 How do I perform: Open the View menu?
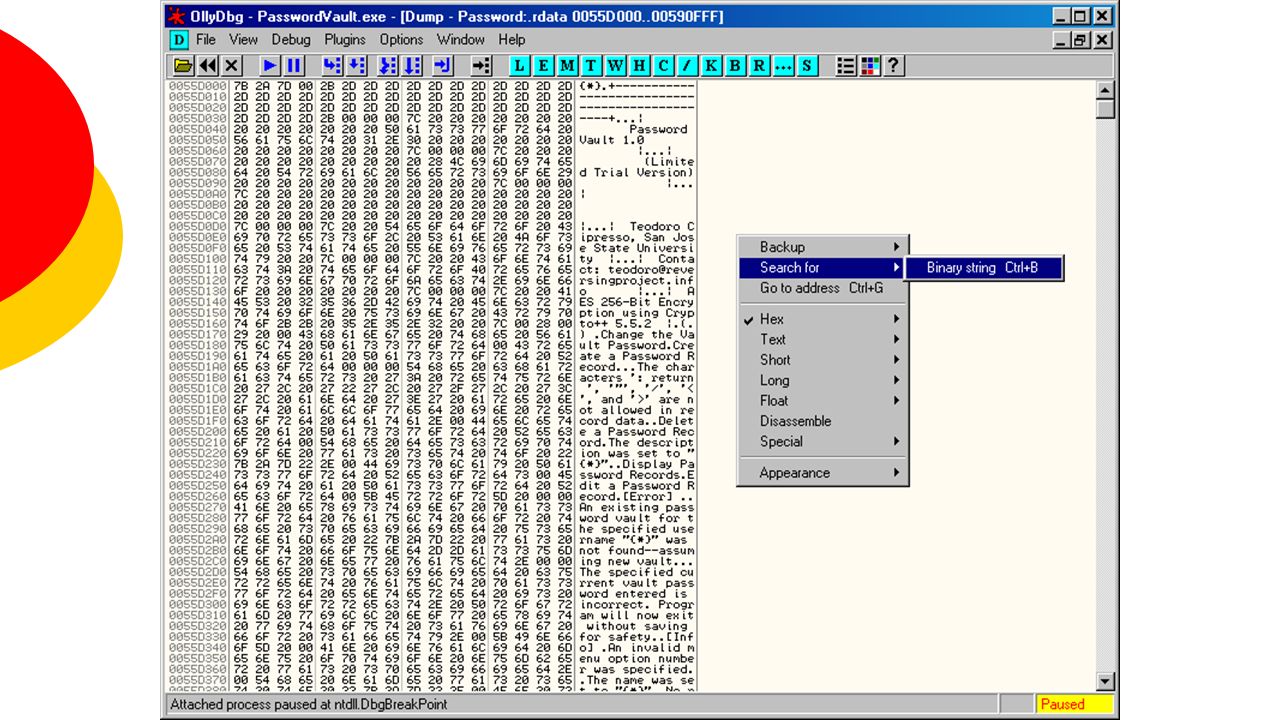coord(243,40)
